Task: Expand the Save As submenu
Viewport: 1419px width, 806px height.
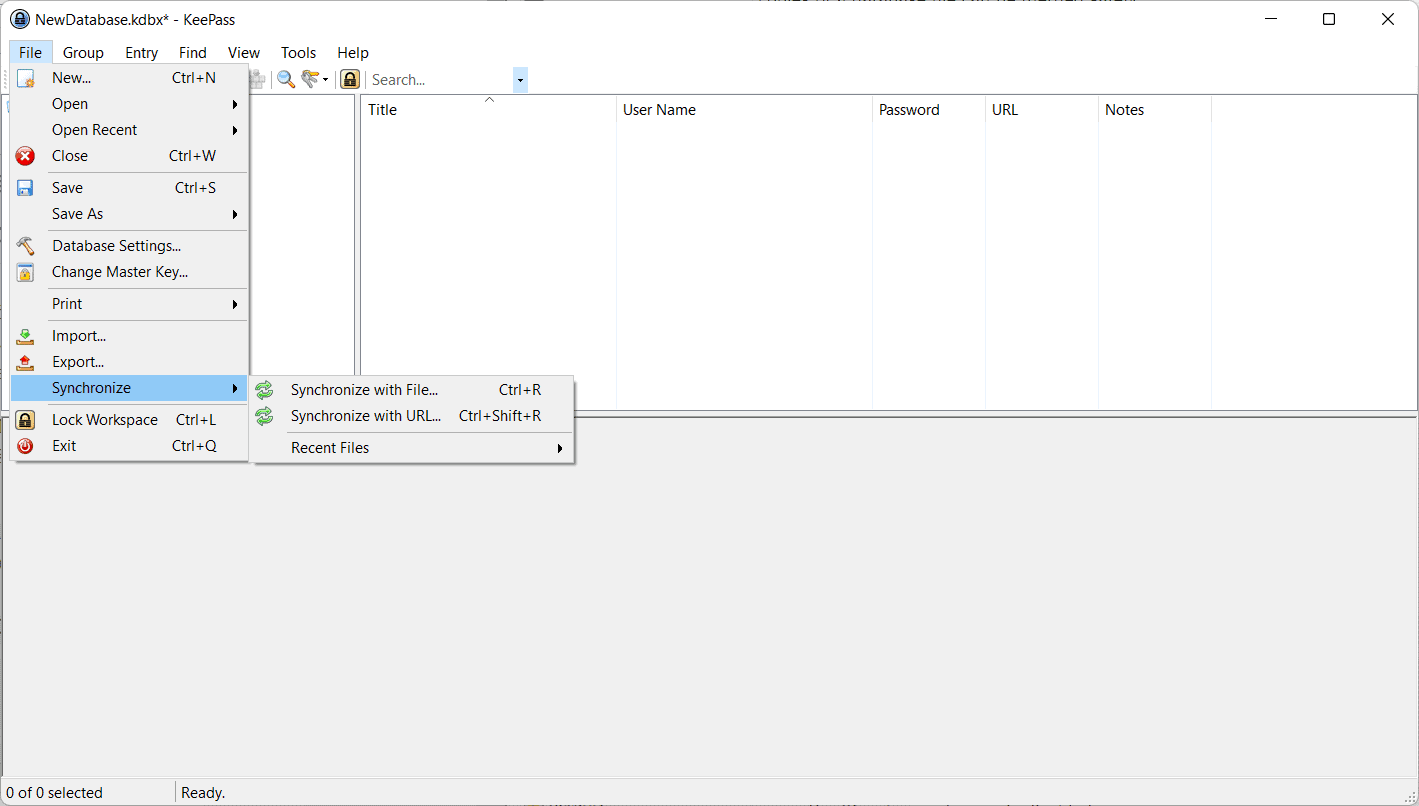Action: [x=129, y=214]
